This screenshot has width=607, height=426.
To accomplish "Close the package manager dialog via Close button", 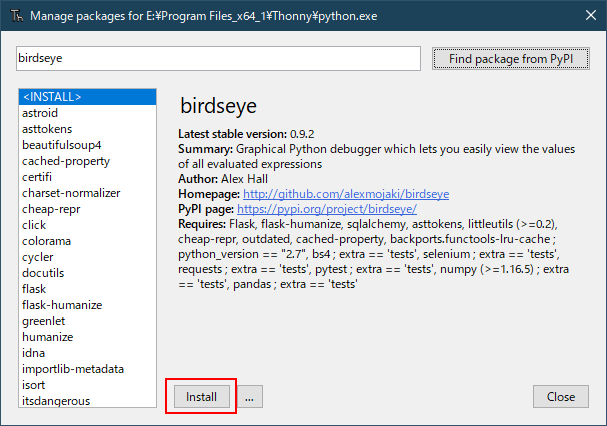I will [x=561, y=397].
